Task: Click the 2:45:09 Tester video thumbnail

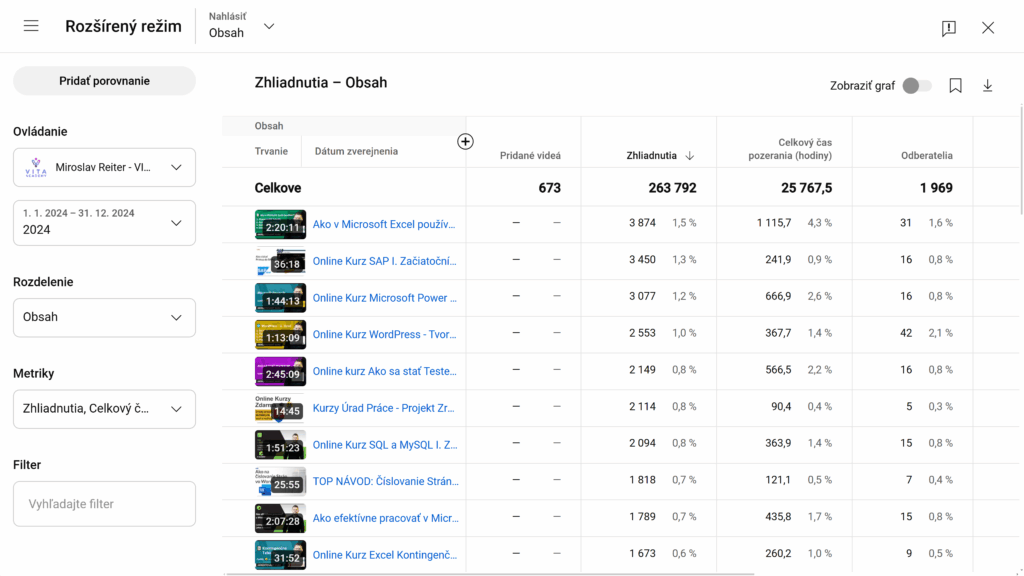Action: 280,371
